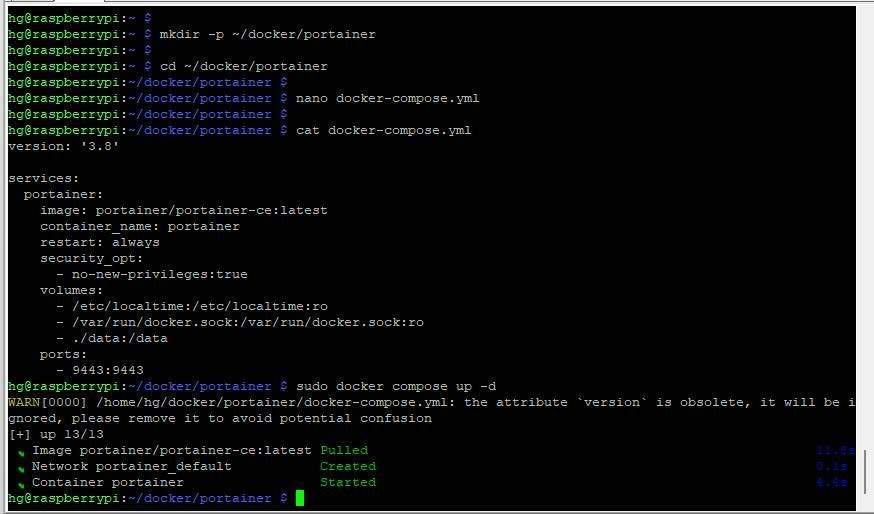Click the check mark beside 'Image portainer/portainer-ce:latest'
This screenshot has height=514, width=874.
(x=21, y=452)
